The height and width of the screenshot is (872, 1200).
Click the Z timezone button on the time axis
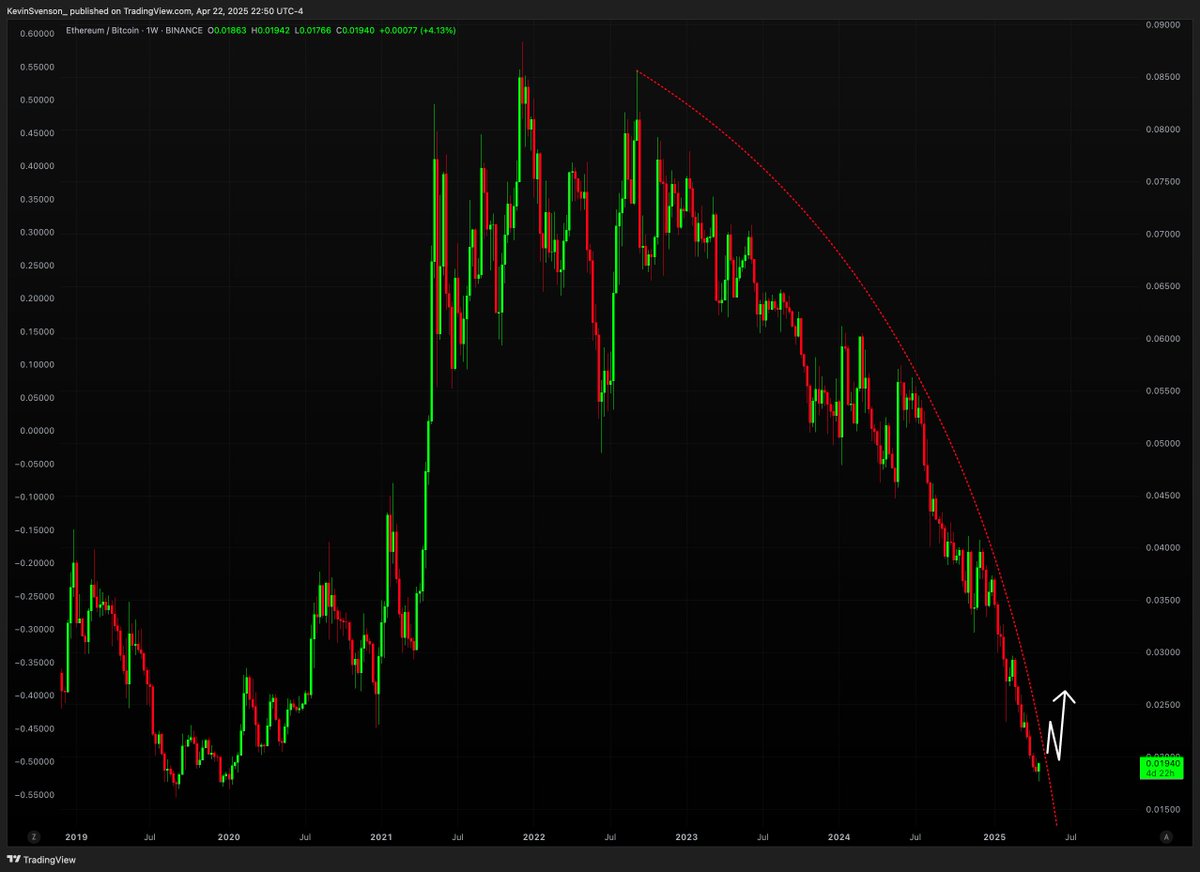(x=33, y=836)
